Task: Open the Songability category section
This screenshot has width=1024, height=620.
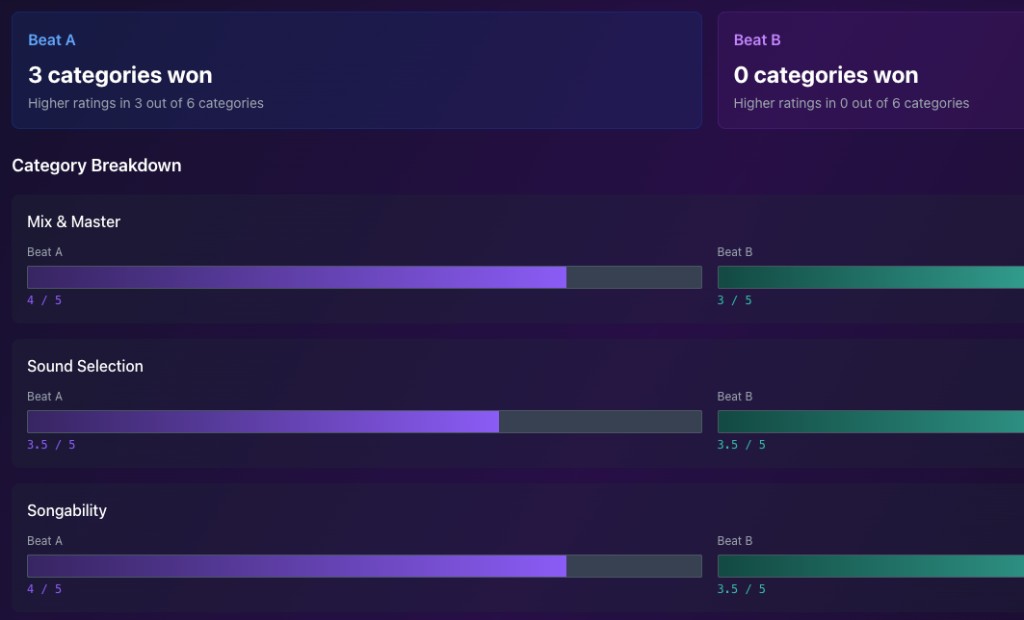Action: point(67,510)
